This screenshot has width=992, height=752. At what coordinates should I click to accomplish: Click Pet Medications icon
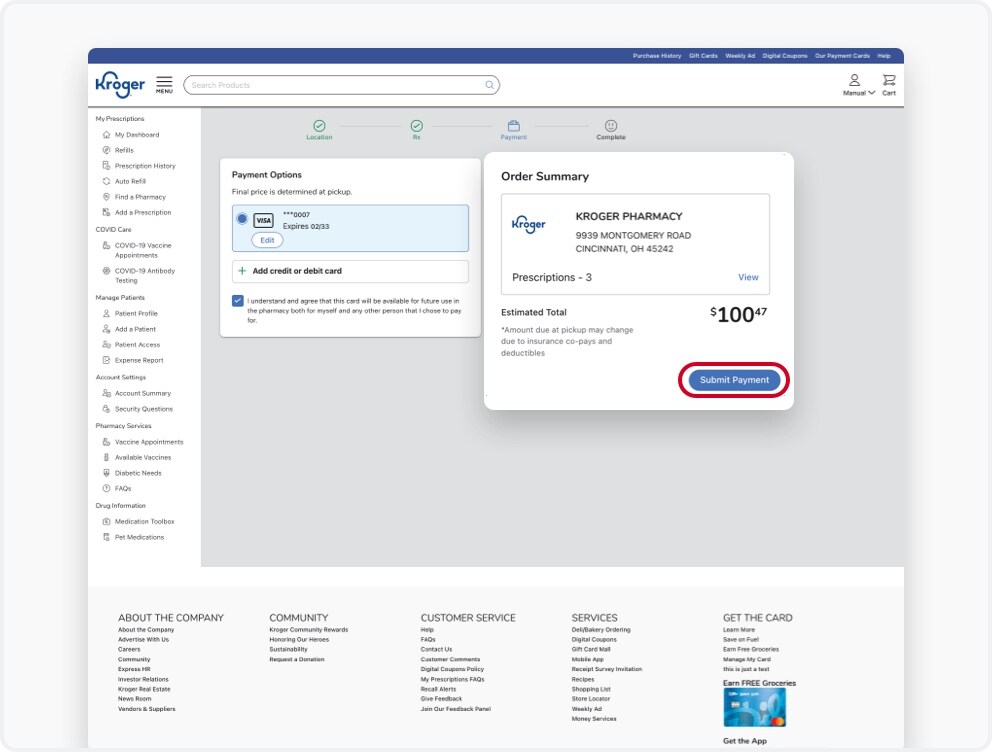[x=106, y=537]
